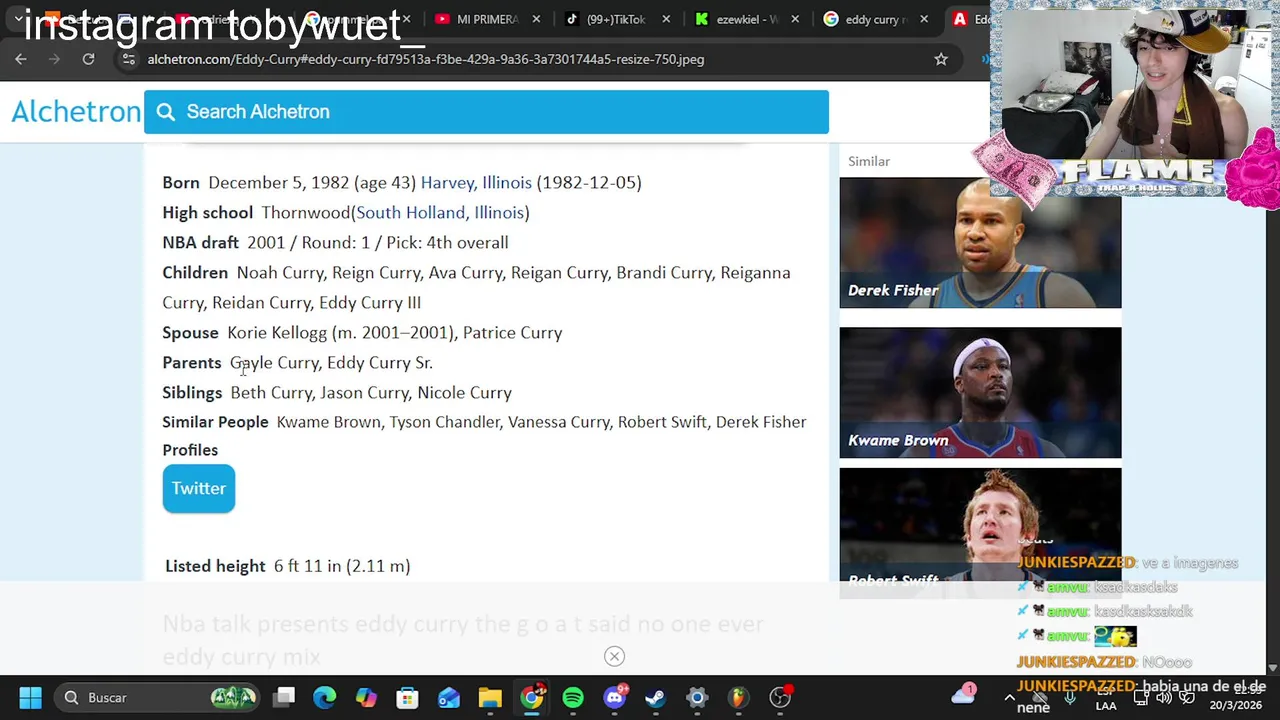Go back using the browser back arrow
This screenshot has width=1280, height=720.
pyautogui.click(x=21, y=59)
